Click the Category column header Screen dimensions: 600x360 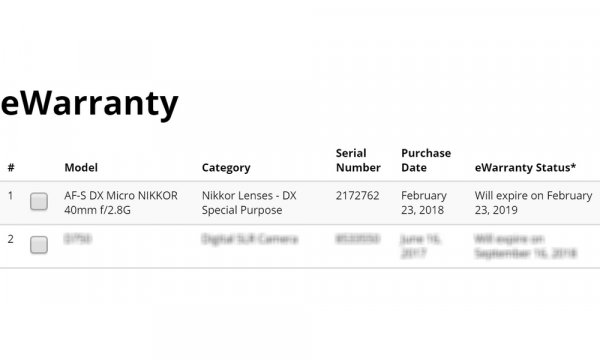click(x=226, y=168)
